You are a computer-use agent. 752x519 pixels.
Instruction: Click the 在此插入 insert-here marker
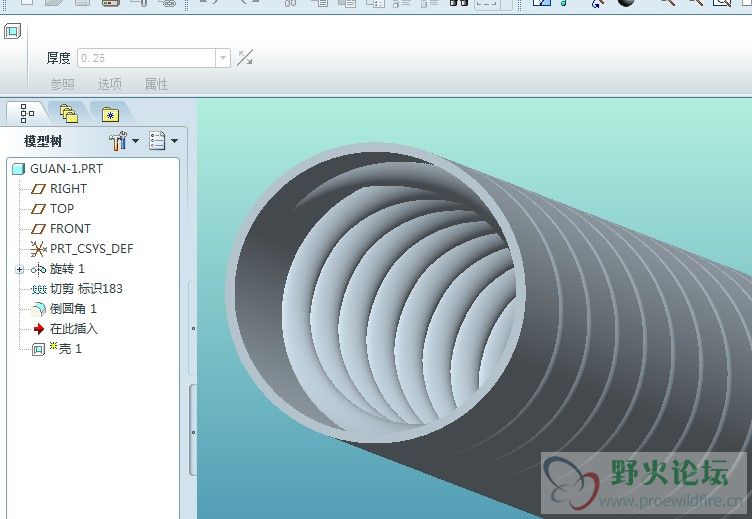[x=65, y=329]
